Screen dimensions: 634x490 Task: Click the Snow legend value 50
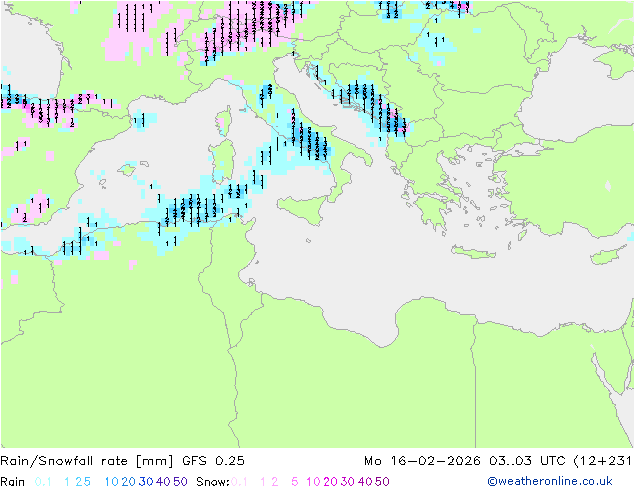click(383, 482)
